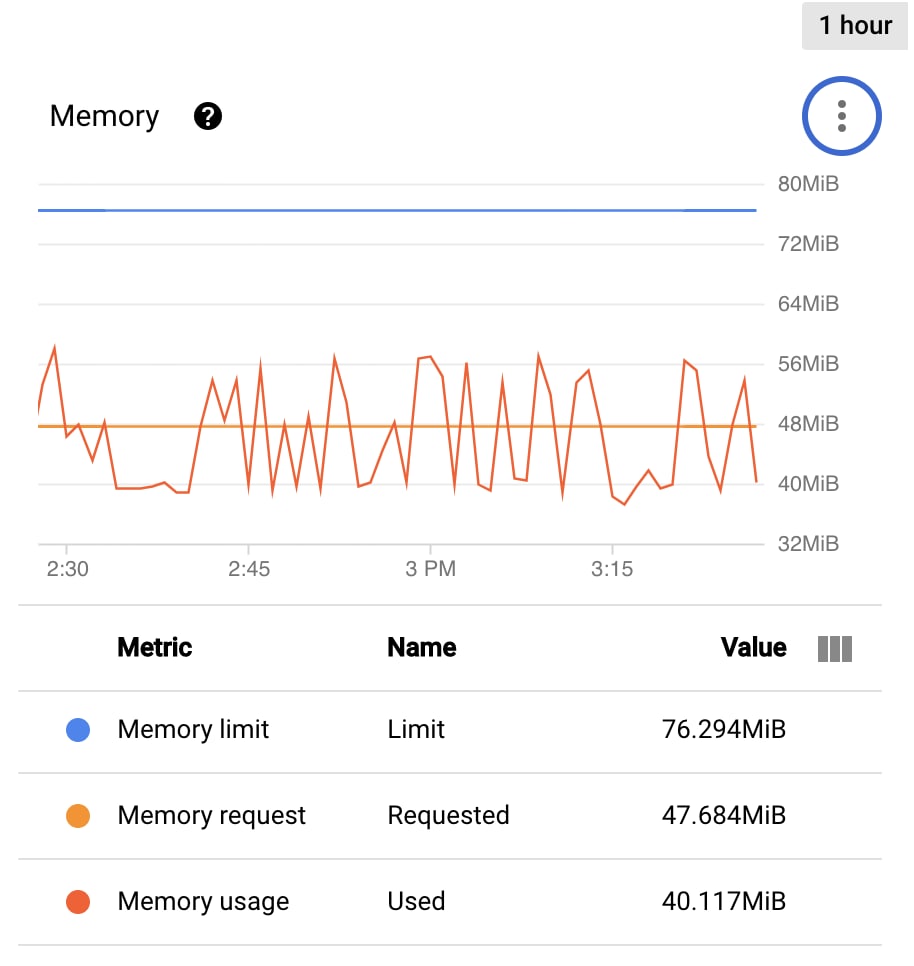Open the column display options icon
The width and height of the screenshot is (914, 966).
click(835, 649)
